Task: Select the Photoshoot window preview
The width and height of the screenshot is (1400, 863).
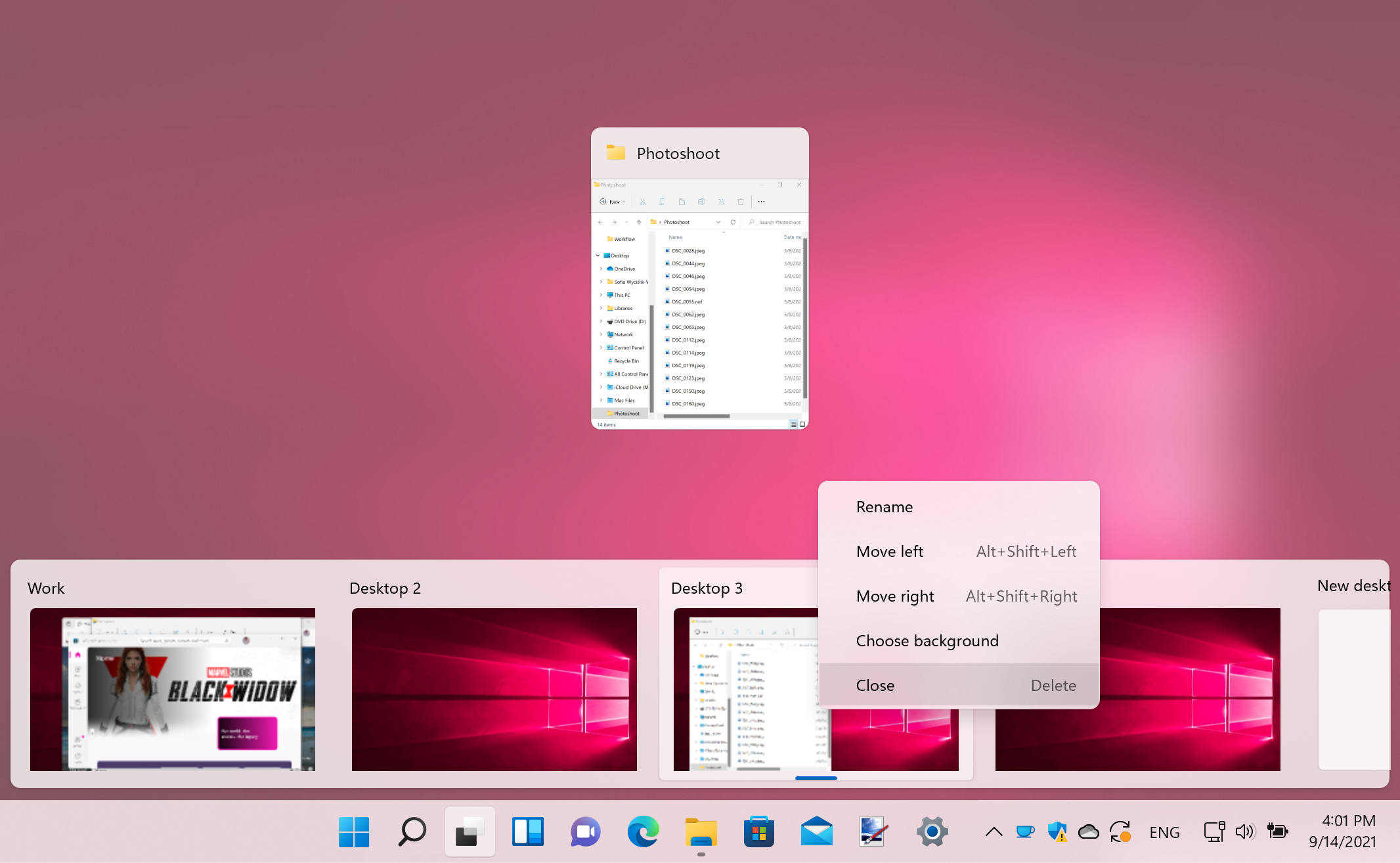Action: (x=700, y=303)
